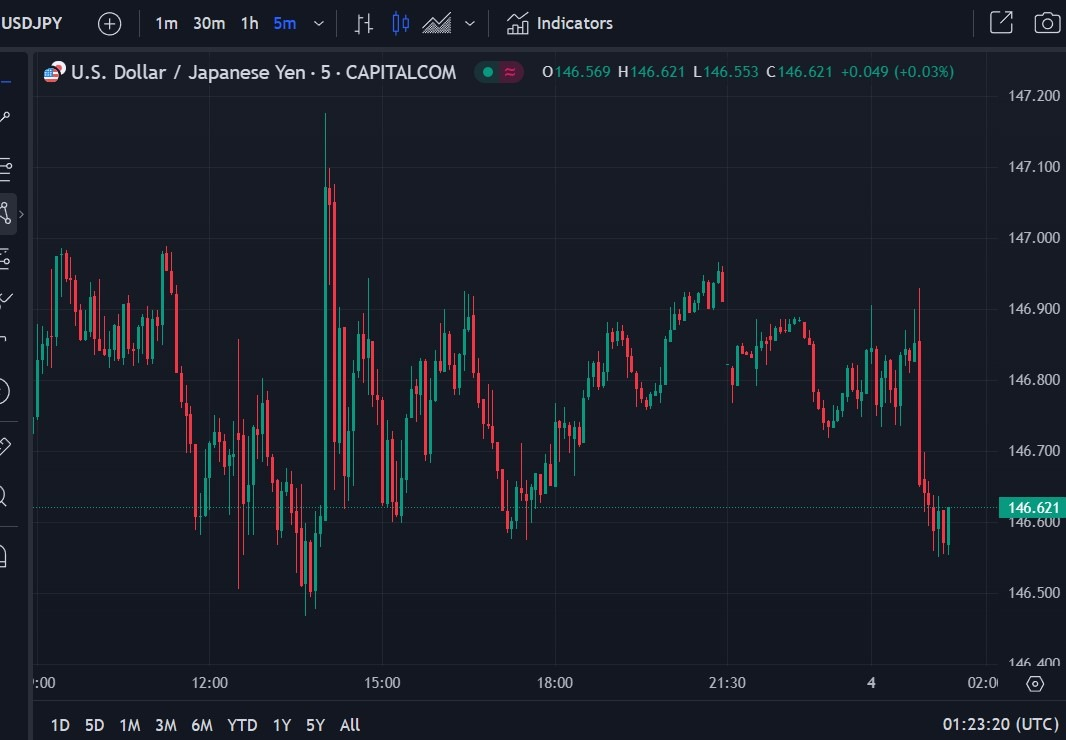Click the open value O146.569

(x=577, y=71)
